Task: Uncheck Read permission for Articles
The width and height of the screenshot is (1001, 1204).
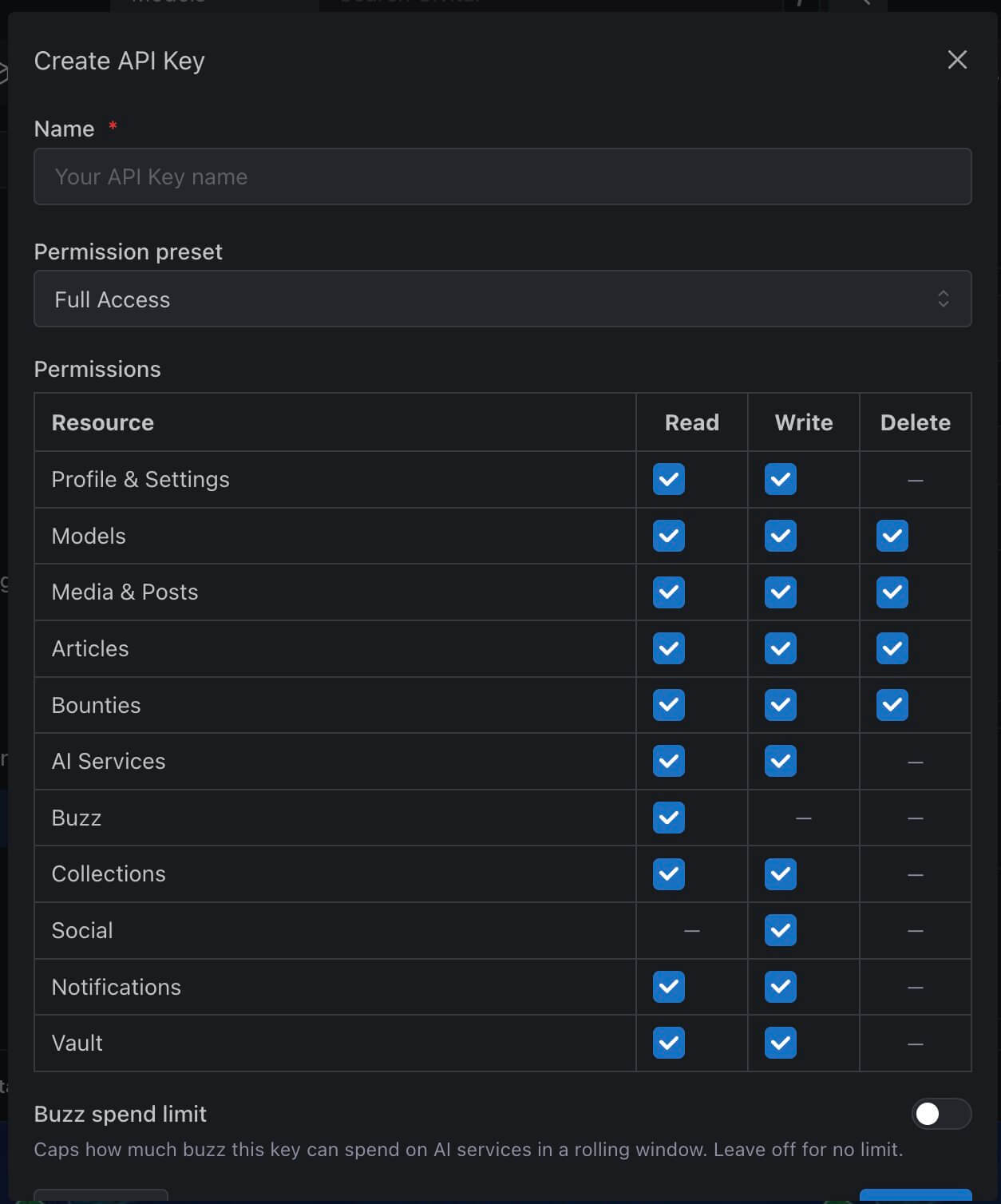Action: (669, 648)
